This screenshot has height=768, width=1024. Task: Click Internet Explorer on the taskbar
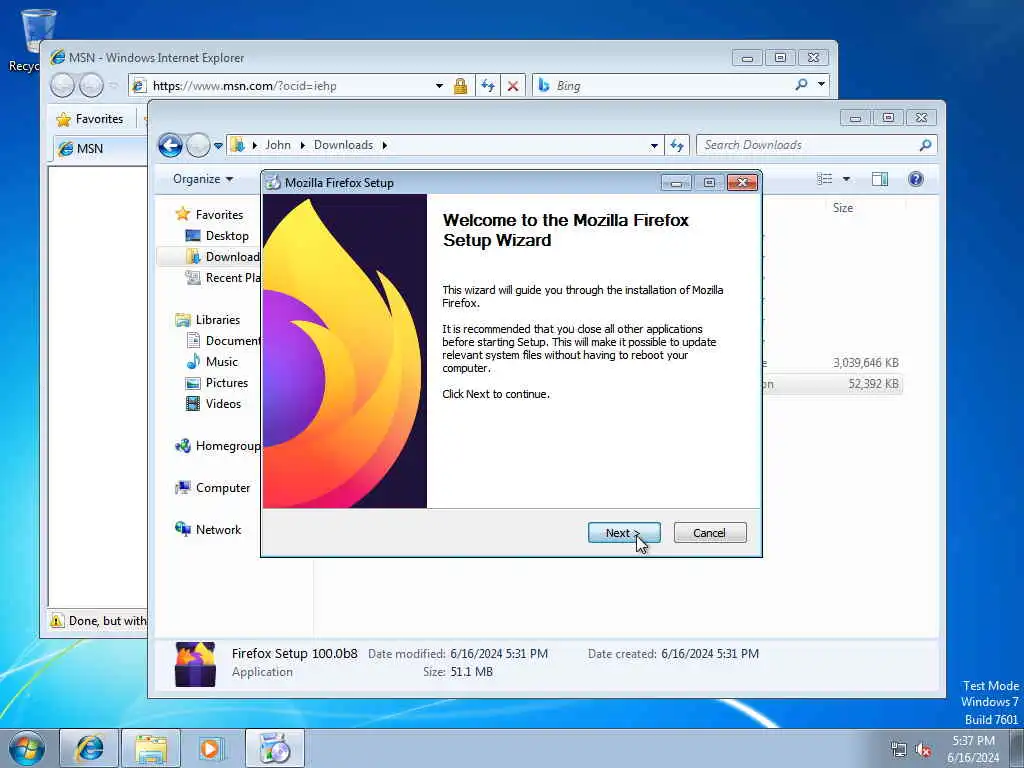tap(89, 748)
